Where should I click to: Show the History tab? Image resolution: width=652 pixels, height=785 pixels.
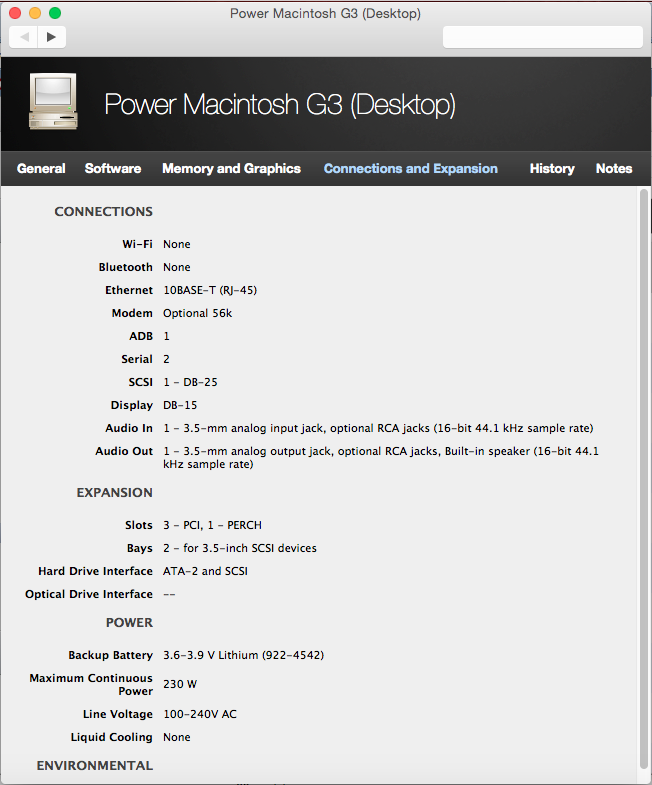552,169
